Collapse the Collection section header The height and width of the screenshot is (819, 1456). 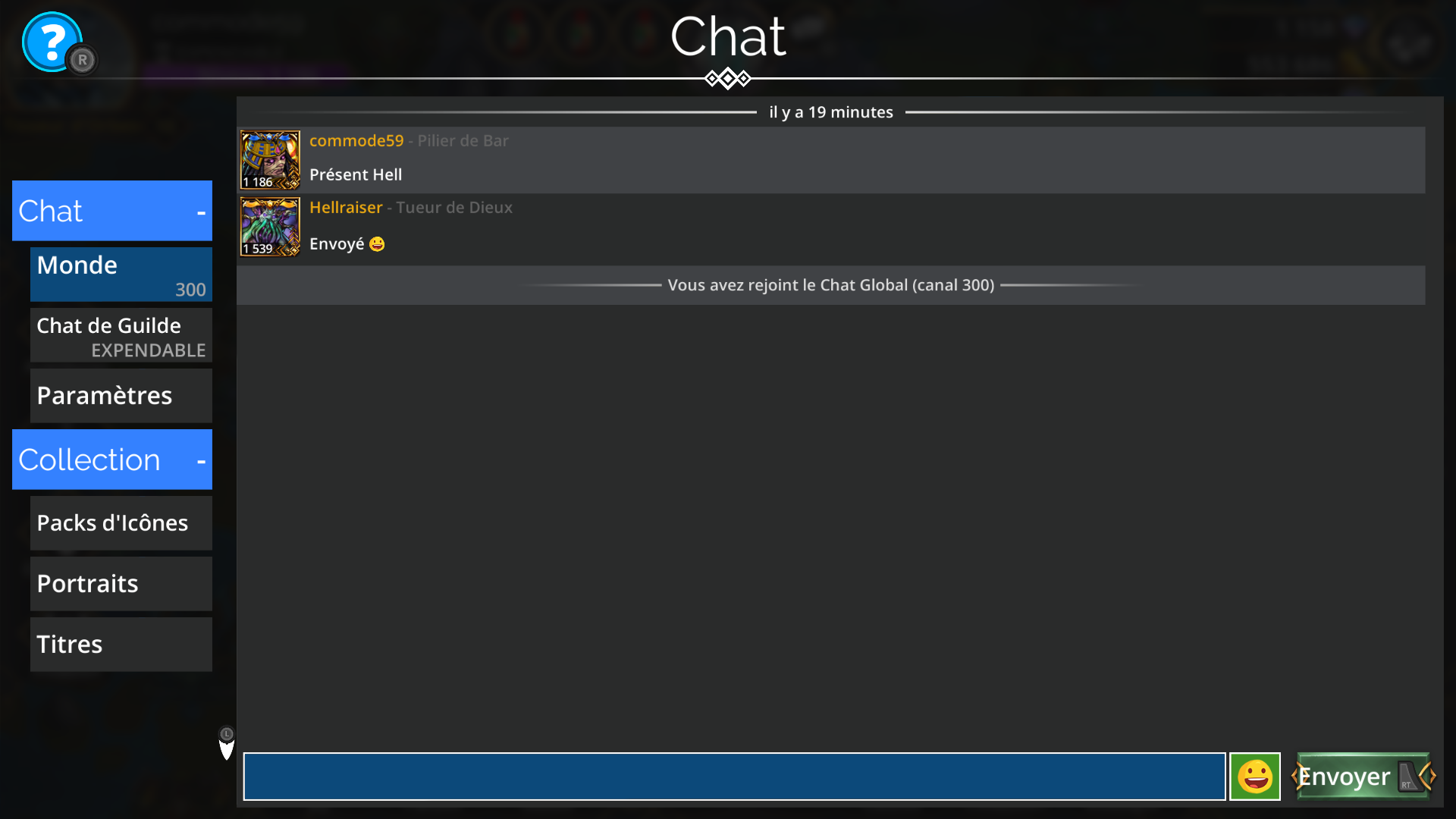(112, 460)
